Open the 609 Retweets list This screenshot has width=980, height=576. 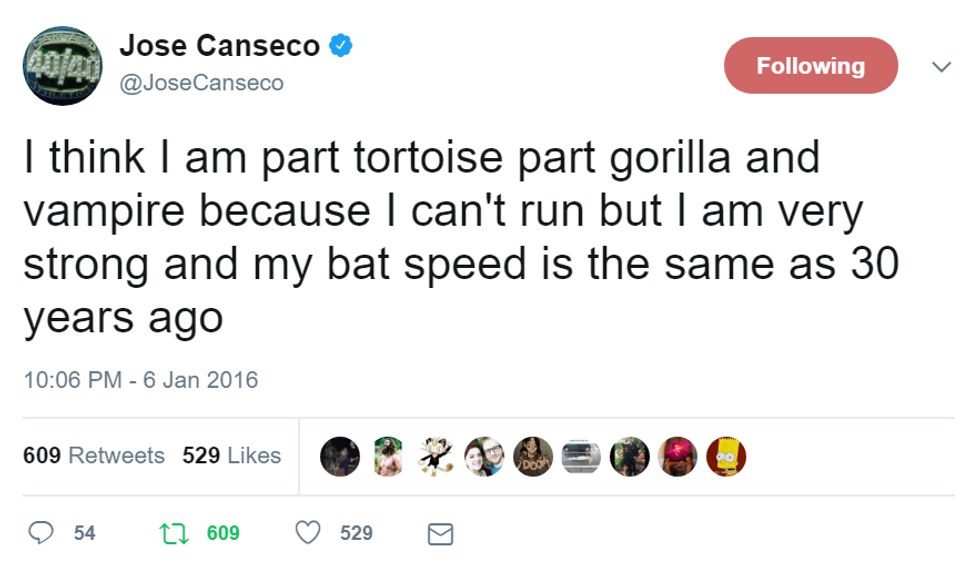click(x=94, y=456)
